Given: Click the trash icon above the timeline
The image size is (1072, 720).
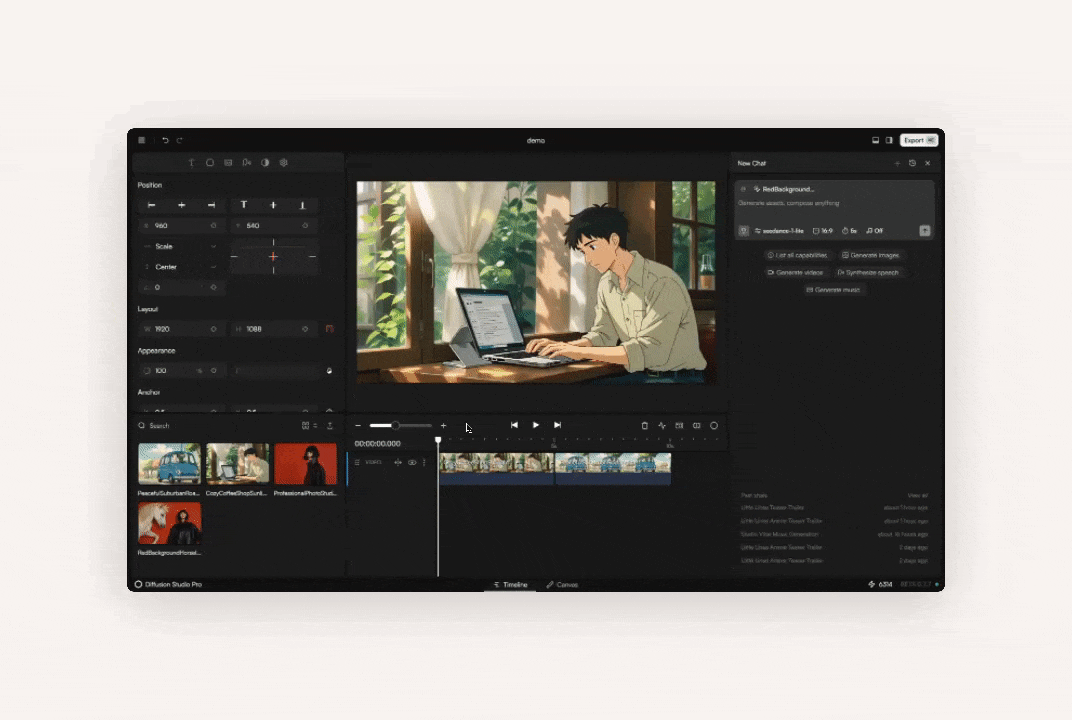Looking at the screenshot, I should pyautogui.click(x=644, y=425).
